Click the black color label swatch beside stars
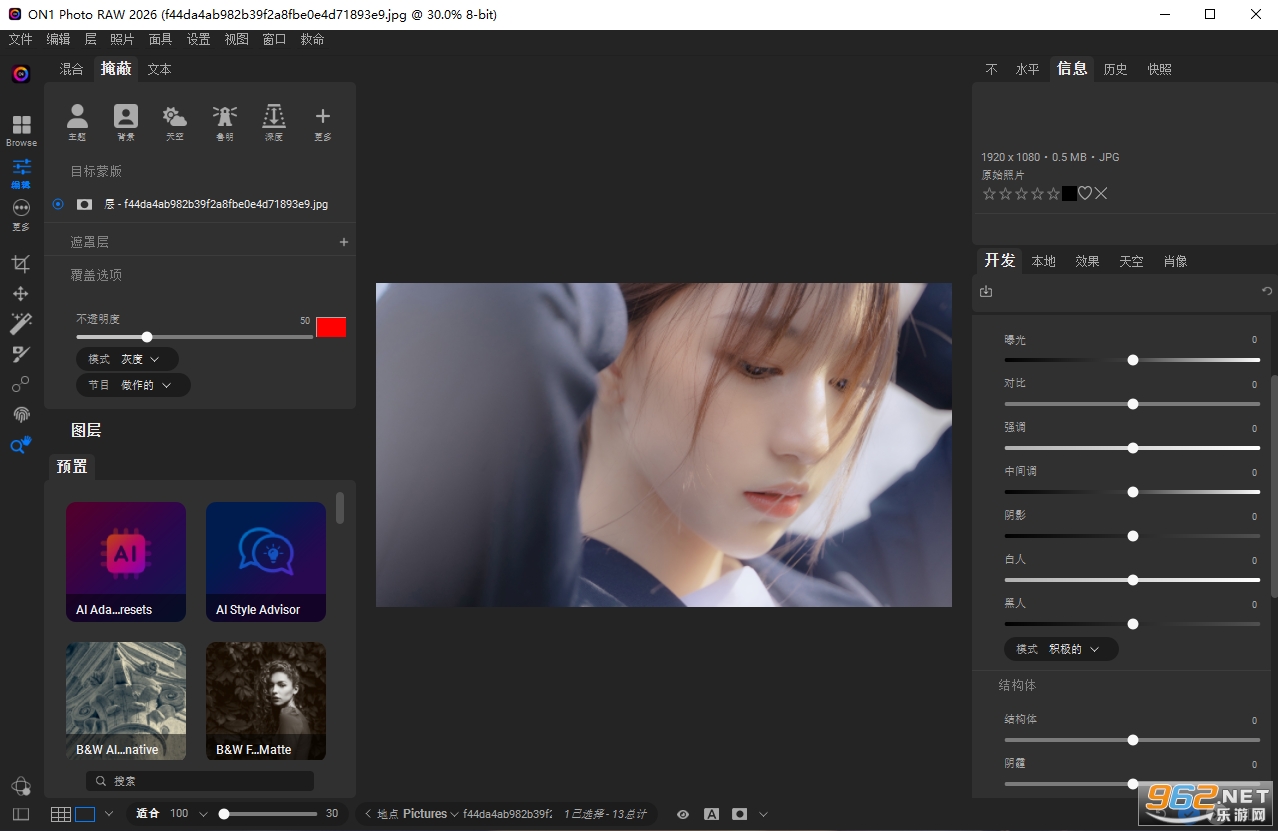1278x831 pixels. point(1069,193)
